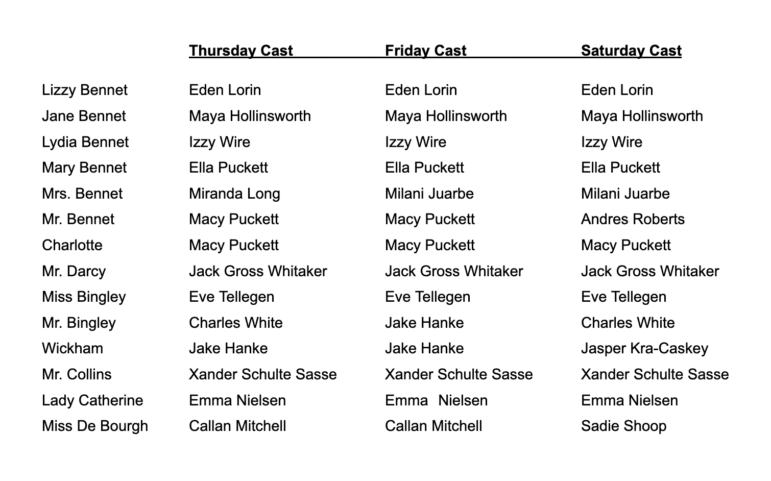Click Sadie Shoop in Saturday column
The width and height of the screenshot is (771, 481).
[623, 426]
